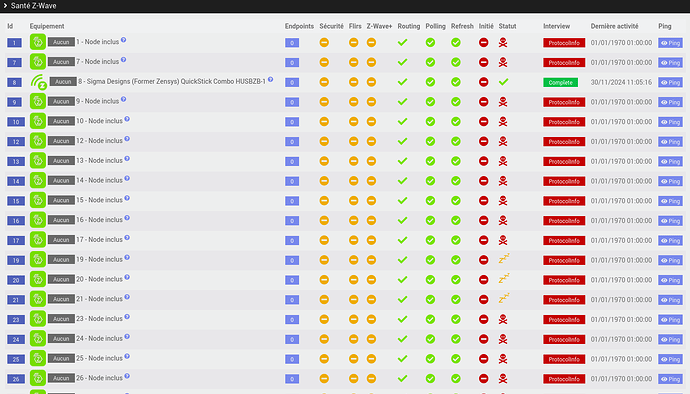Click the red Initié icon for node 25
Screen dimensions: 690x394
click(x=484, y=359)
